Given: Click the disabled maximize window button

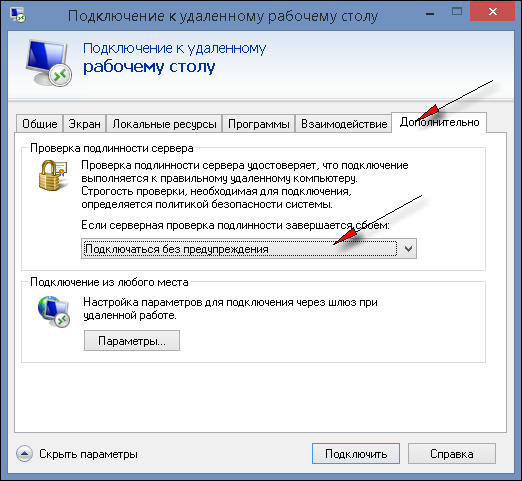Looking at the screenshot, I should click(x=457, y=12).
